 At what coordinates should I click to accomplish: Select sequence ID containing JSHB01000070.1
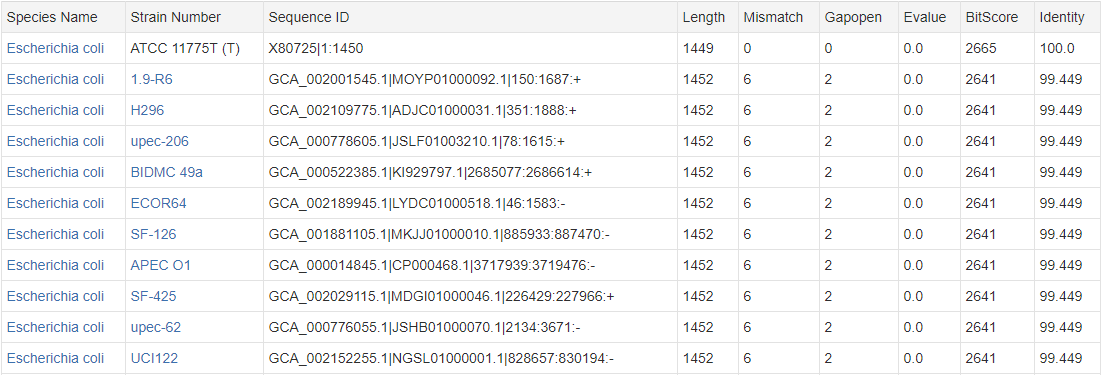coord(425,327)
